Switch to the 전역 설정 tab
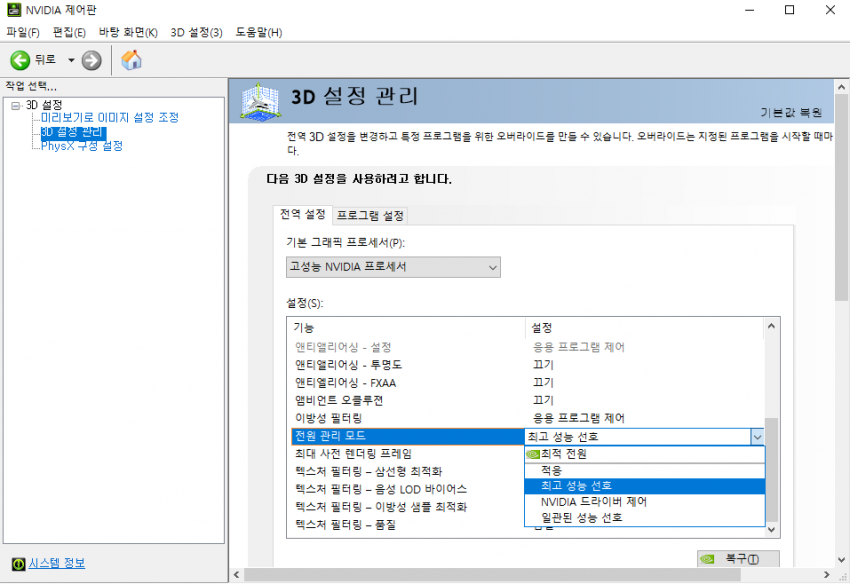 pyautogui.click(x=302, y=214)
